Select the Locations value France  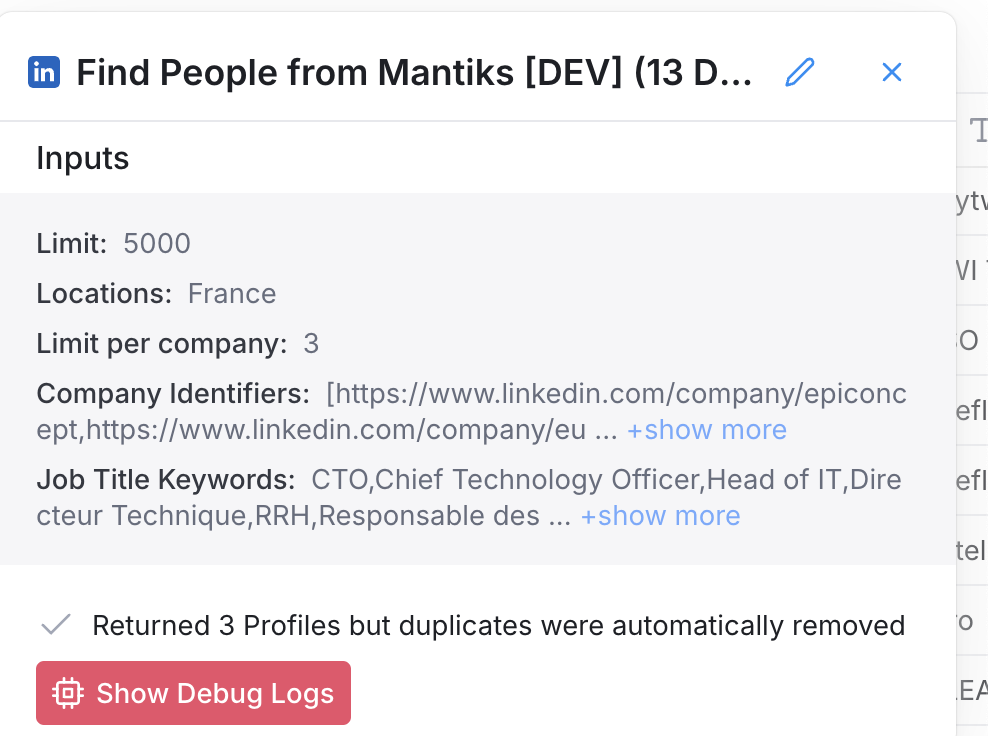pyautogui.click(x=232, y=294)
